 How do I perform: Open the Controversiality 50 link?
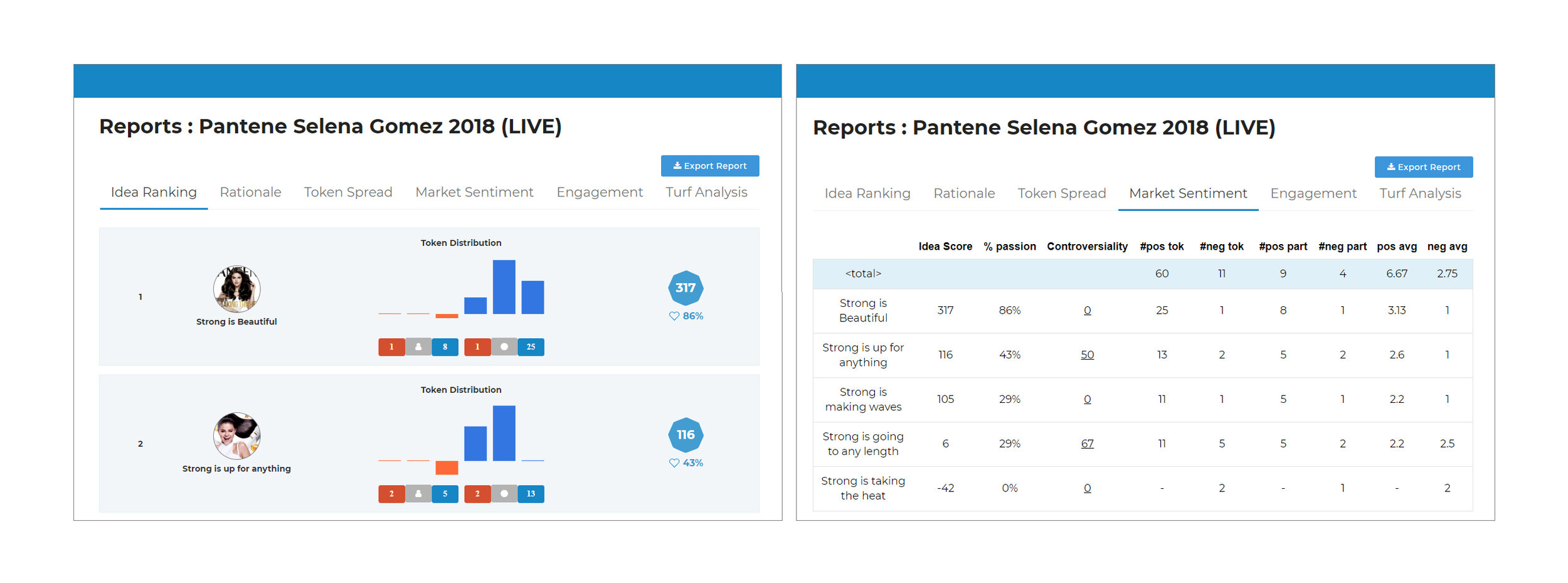[x=1087, y=355]
